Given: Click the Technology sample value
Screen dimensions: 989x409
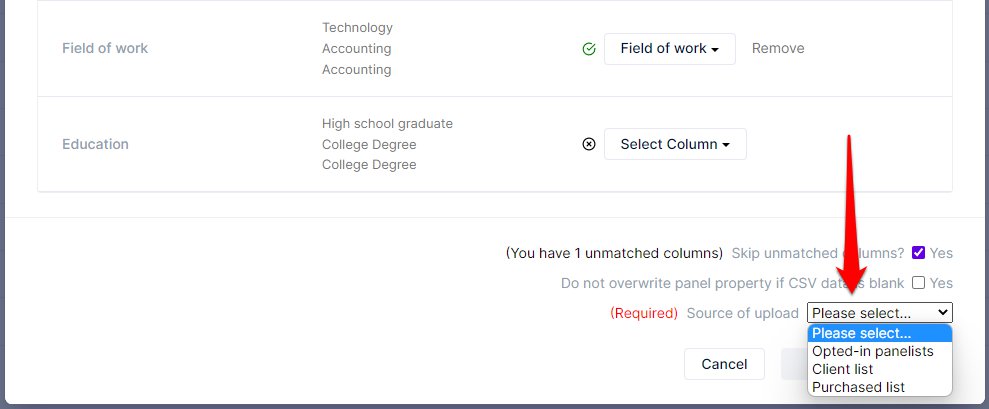Looking at the screenshot, I should (x=357, y=28).
